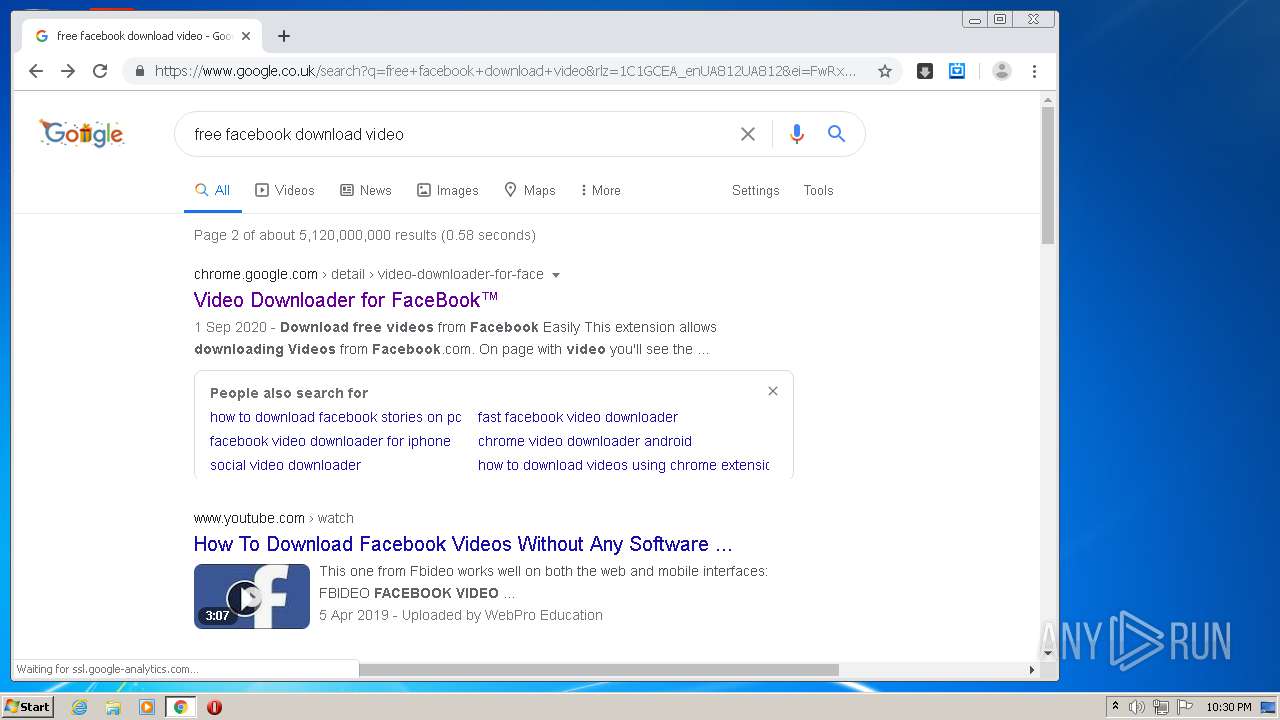Image resolution: width=1280 pixels, height=720 pixels.
Task: Open Action Center flag icon
Action: [x=1185, y=707]
